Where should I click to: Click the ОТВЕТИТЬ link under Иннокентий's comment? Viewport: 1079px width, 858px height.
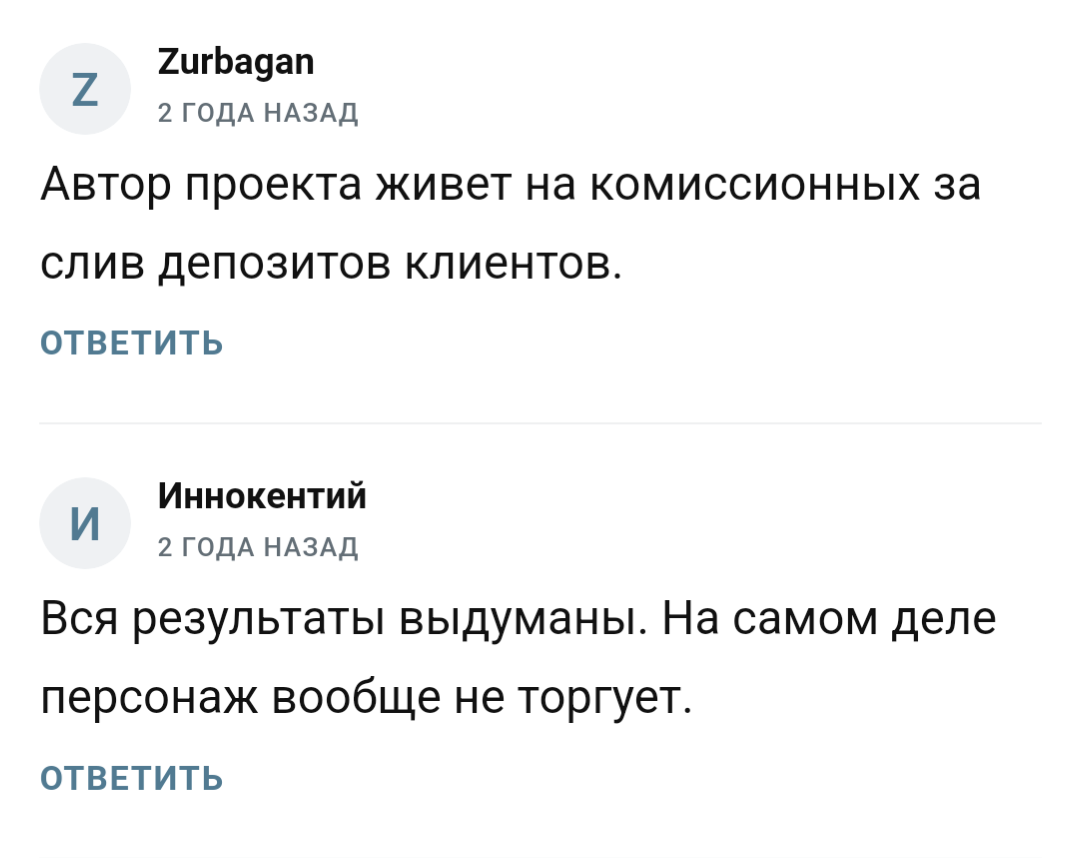tap(131, 776)
